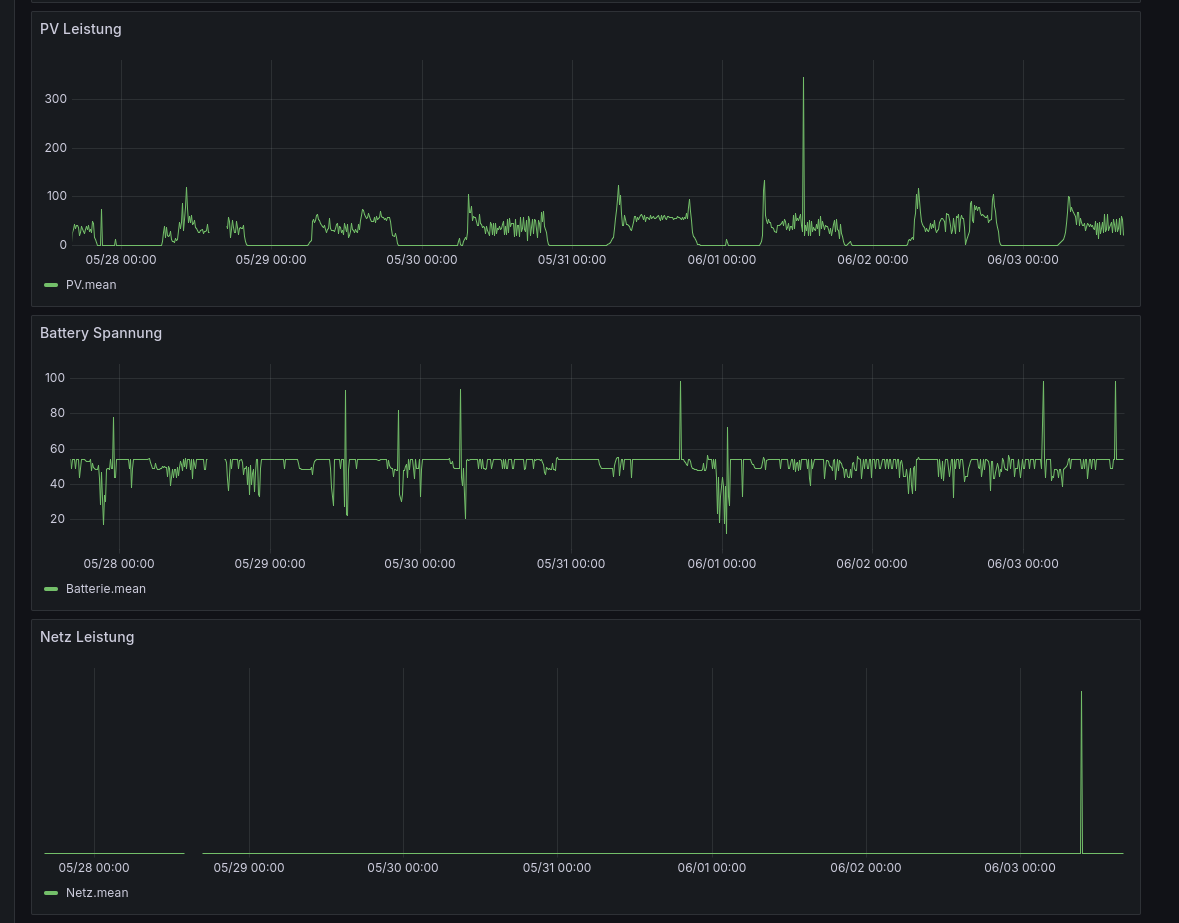Click the single tall spike in Netz Leistung

[x=1081, y=694]
